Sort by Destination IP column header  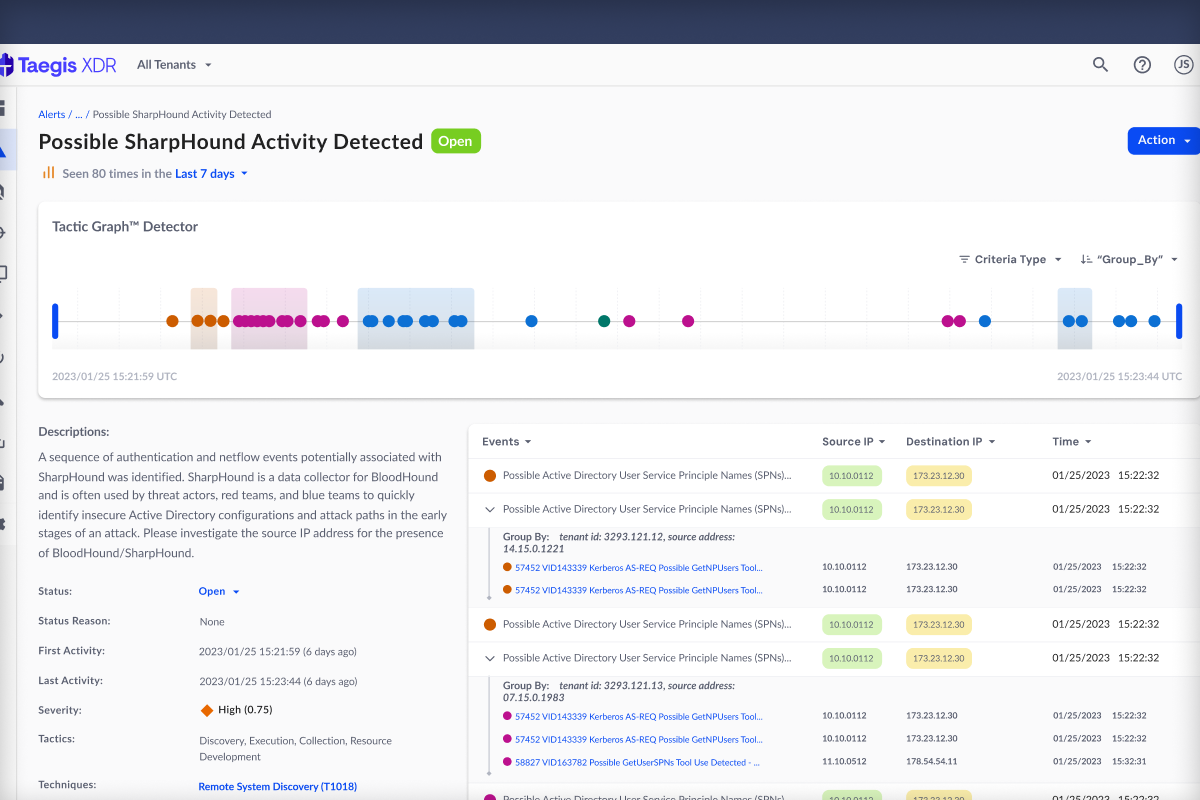click(950, 441)
